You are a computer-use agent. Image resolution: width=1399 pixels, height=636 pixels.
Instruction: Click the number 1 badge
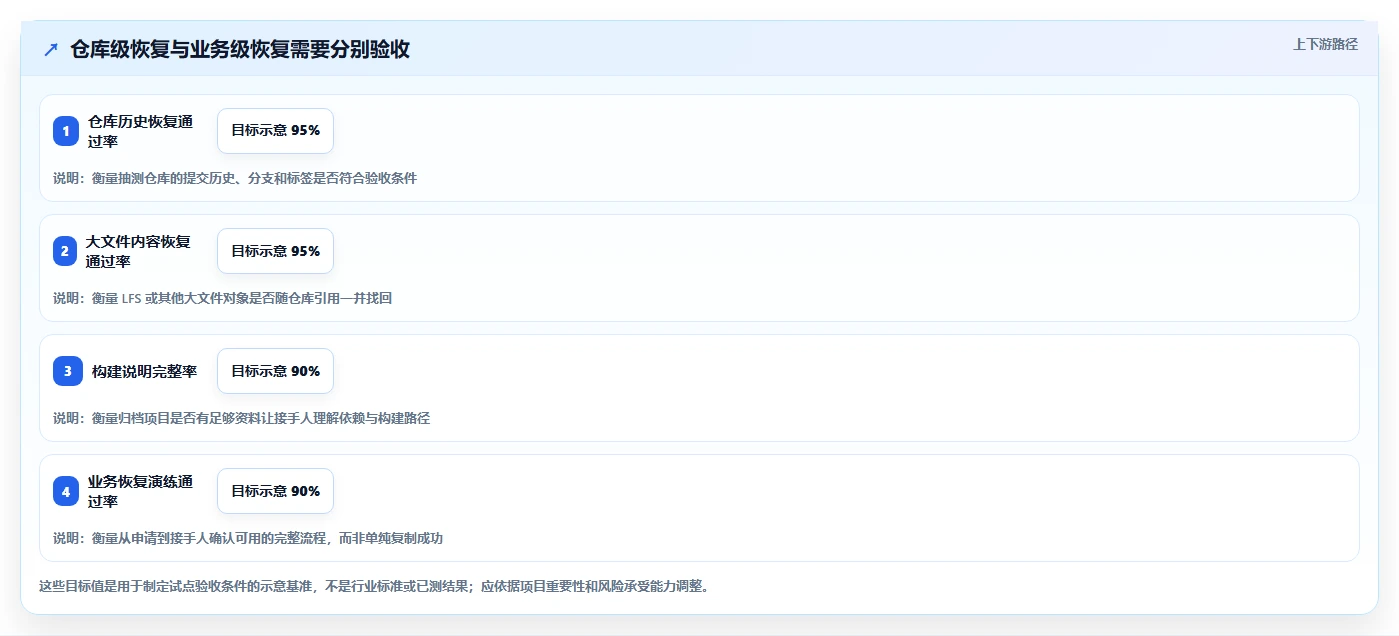[x=66, y=131]
